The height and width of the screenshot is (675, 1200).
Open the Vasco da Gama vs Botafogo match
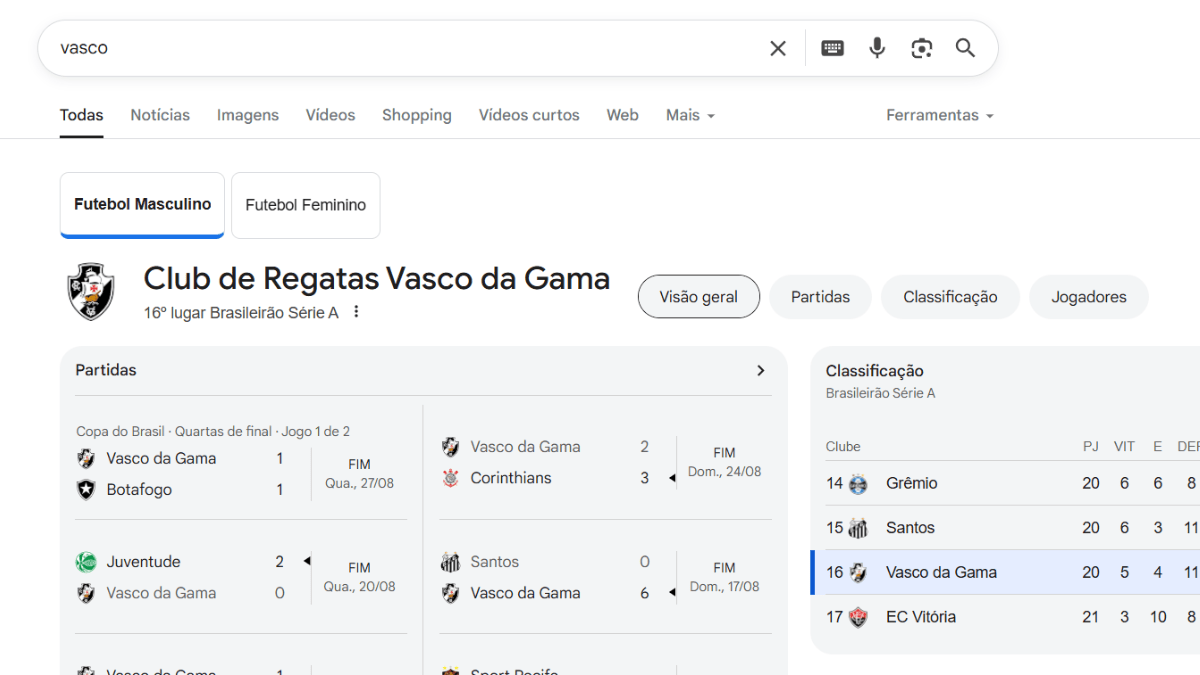point(240,474)
